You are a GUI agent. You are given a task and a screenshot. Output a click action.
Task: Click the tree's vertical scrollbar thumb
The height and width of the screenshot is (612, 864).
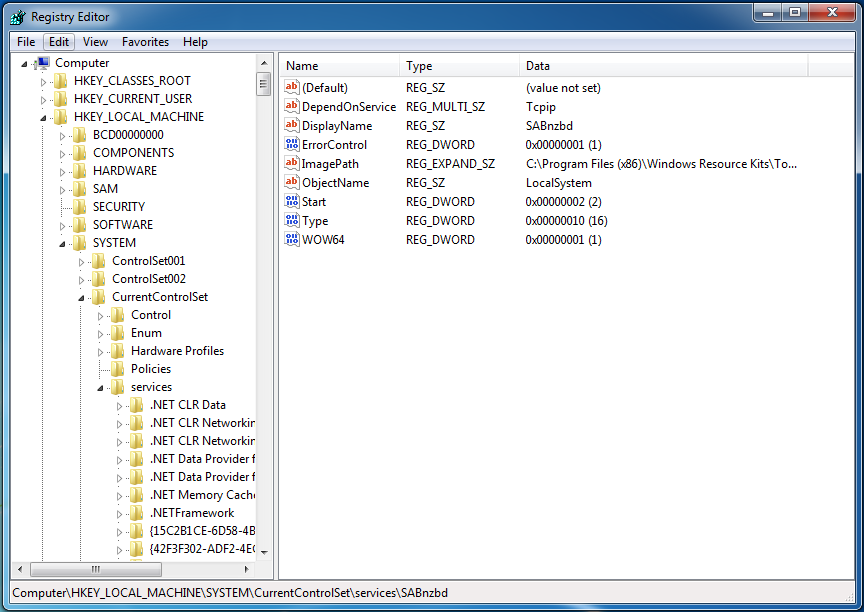click(264, 84)
